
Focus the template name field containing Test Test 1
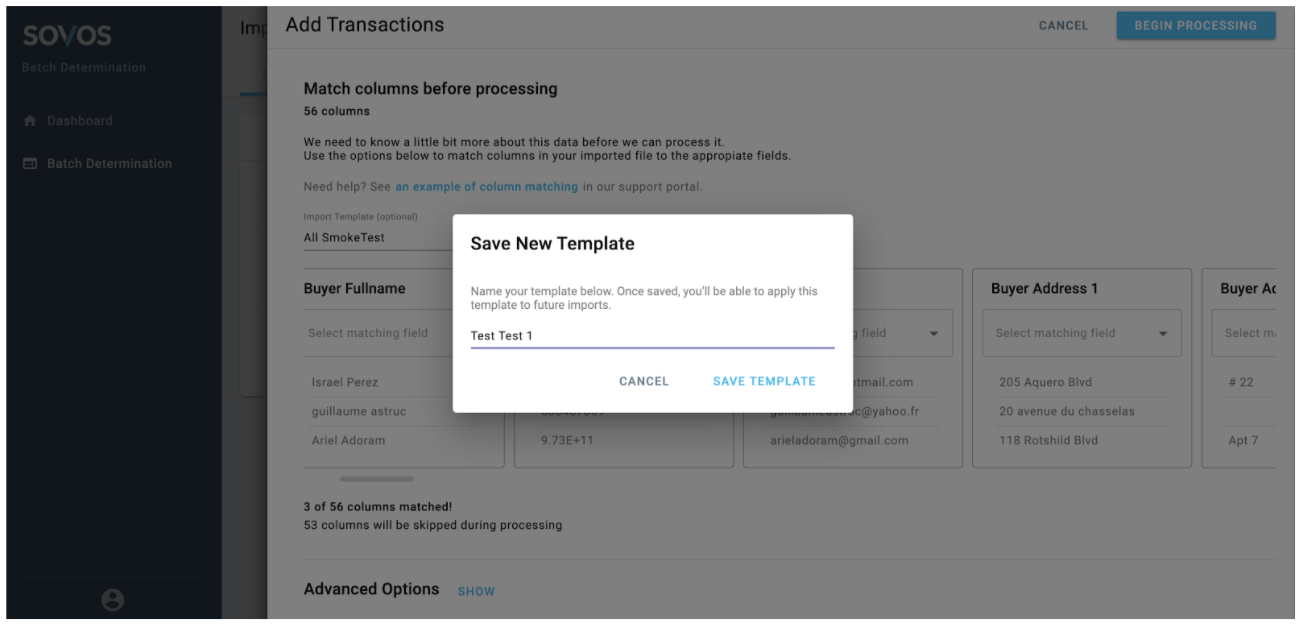click(x=652, y=336)
